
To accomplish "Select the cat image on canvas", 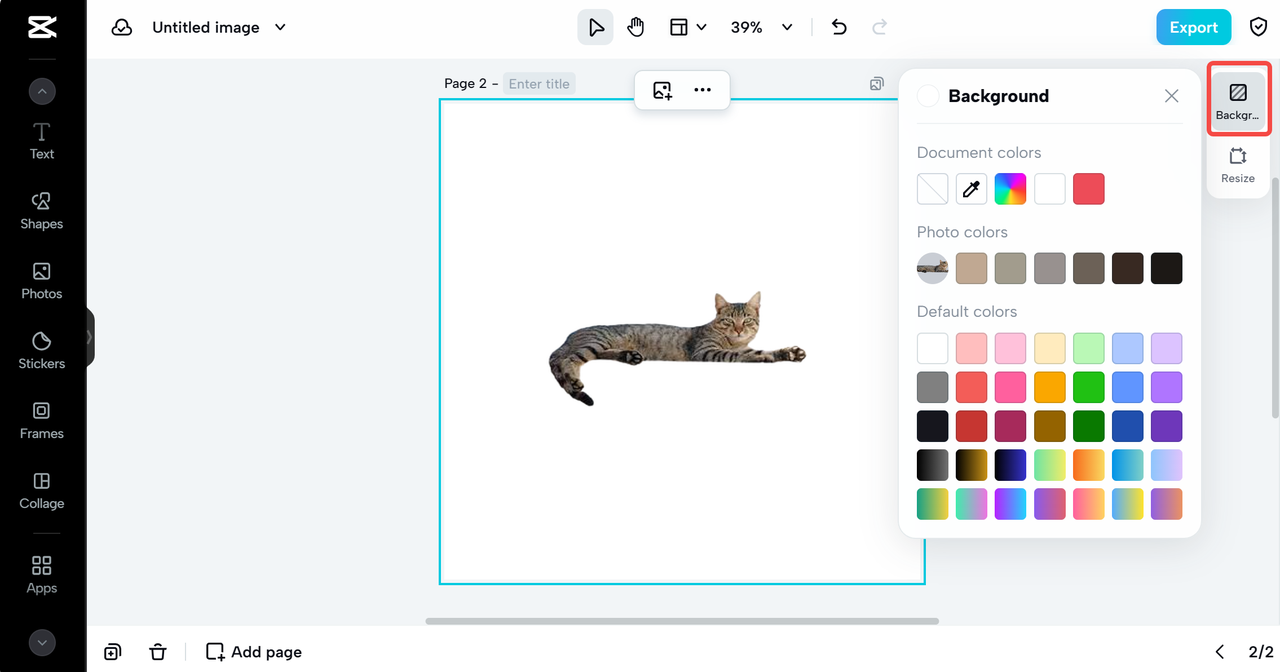I will pyautogui.click(x=677, y=348).
